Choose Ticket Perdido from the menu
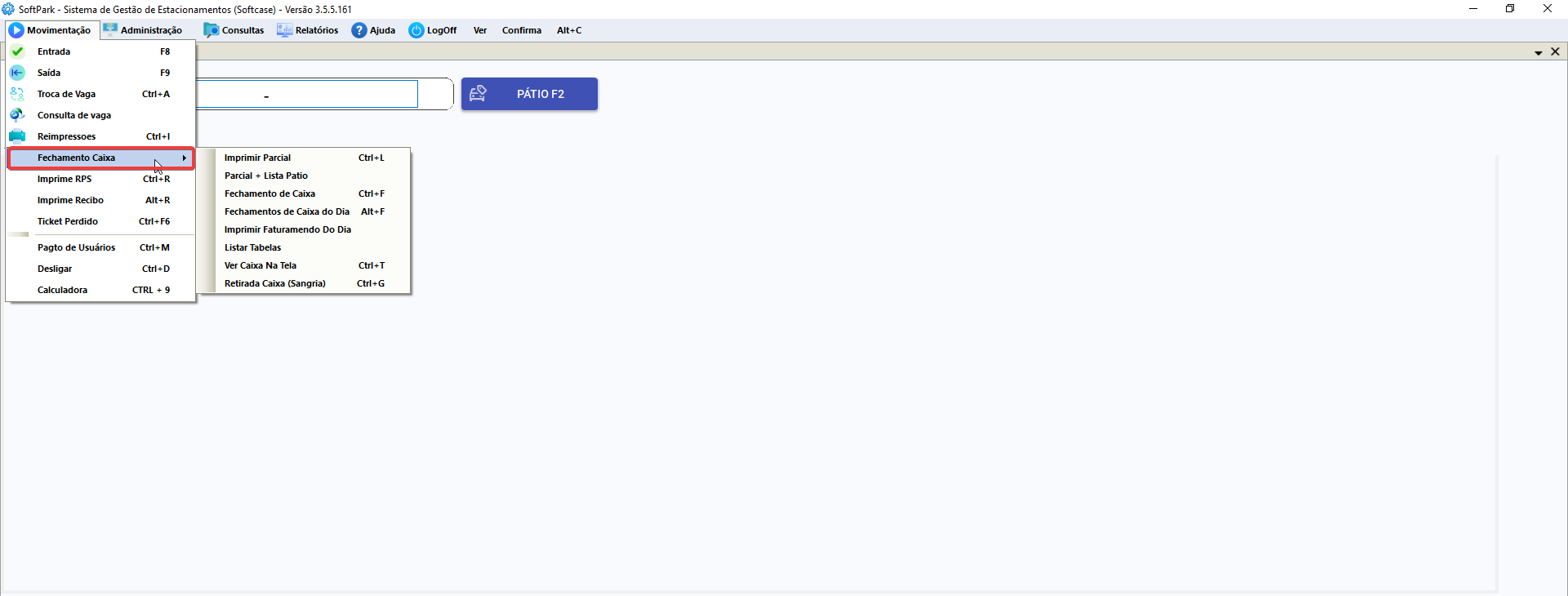Viewport: 1568px width, 596px height. [101, 221]
